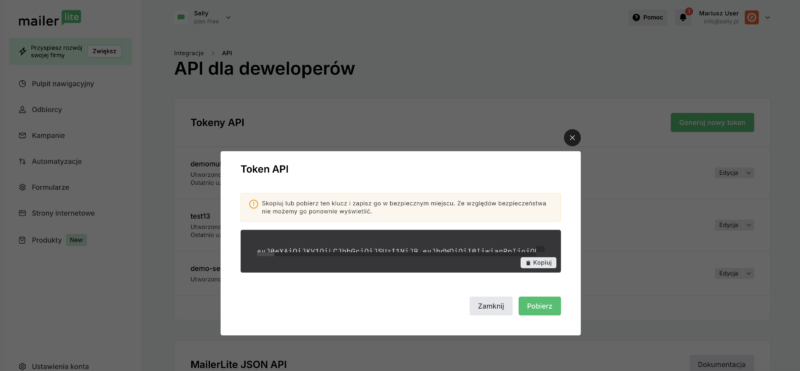Screen dimensions: 800x371
Task: Click Edycja for the demomul token row
Action: (x=729, y=173)
